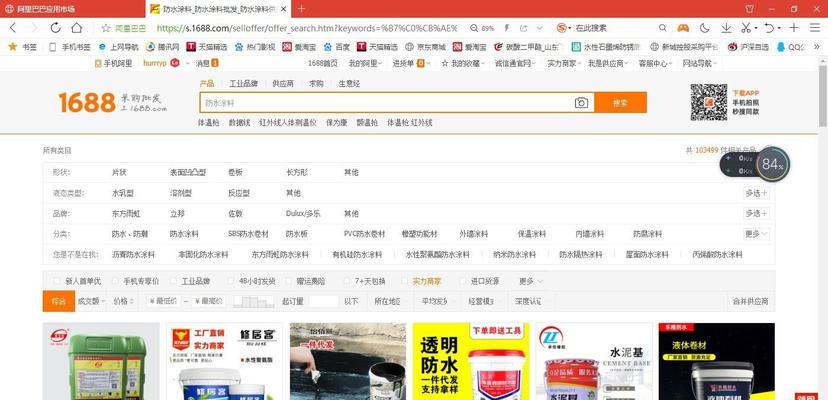Open 腾讯网 bookmark
The image size is (828, 400).
[x=163, y=47]
